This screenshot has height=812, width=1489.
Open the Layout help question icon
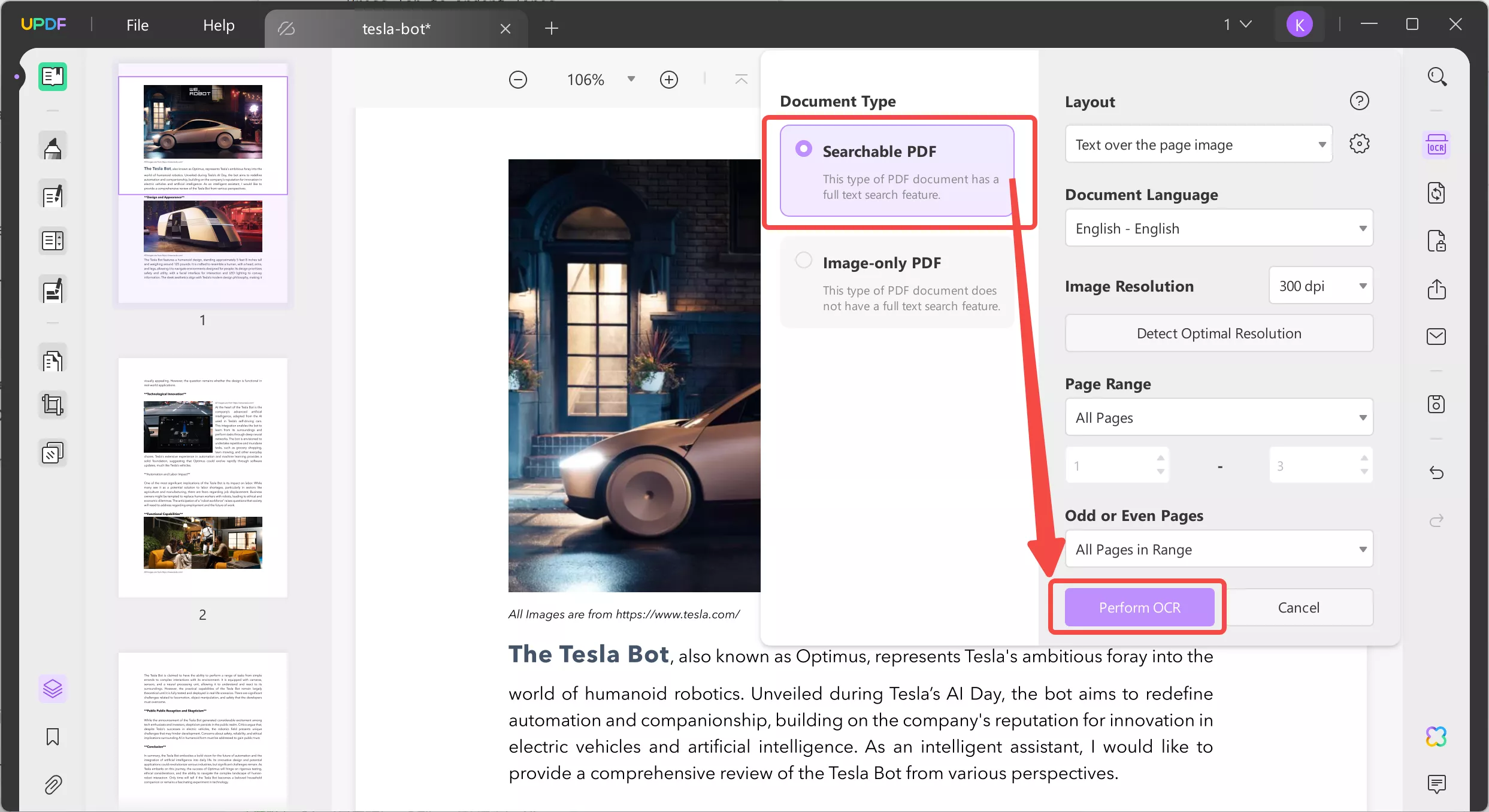point(1360,101)
